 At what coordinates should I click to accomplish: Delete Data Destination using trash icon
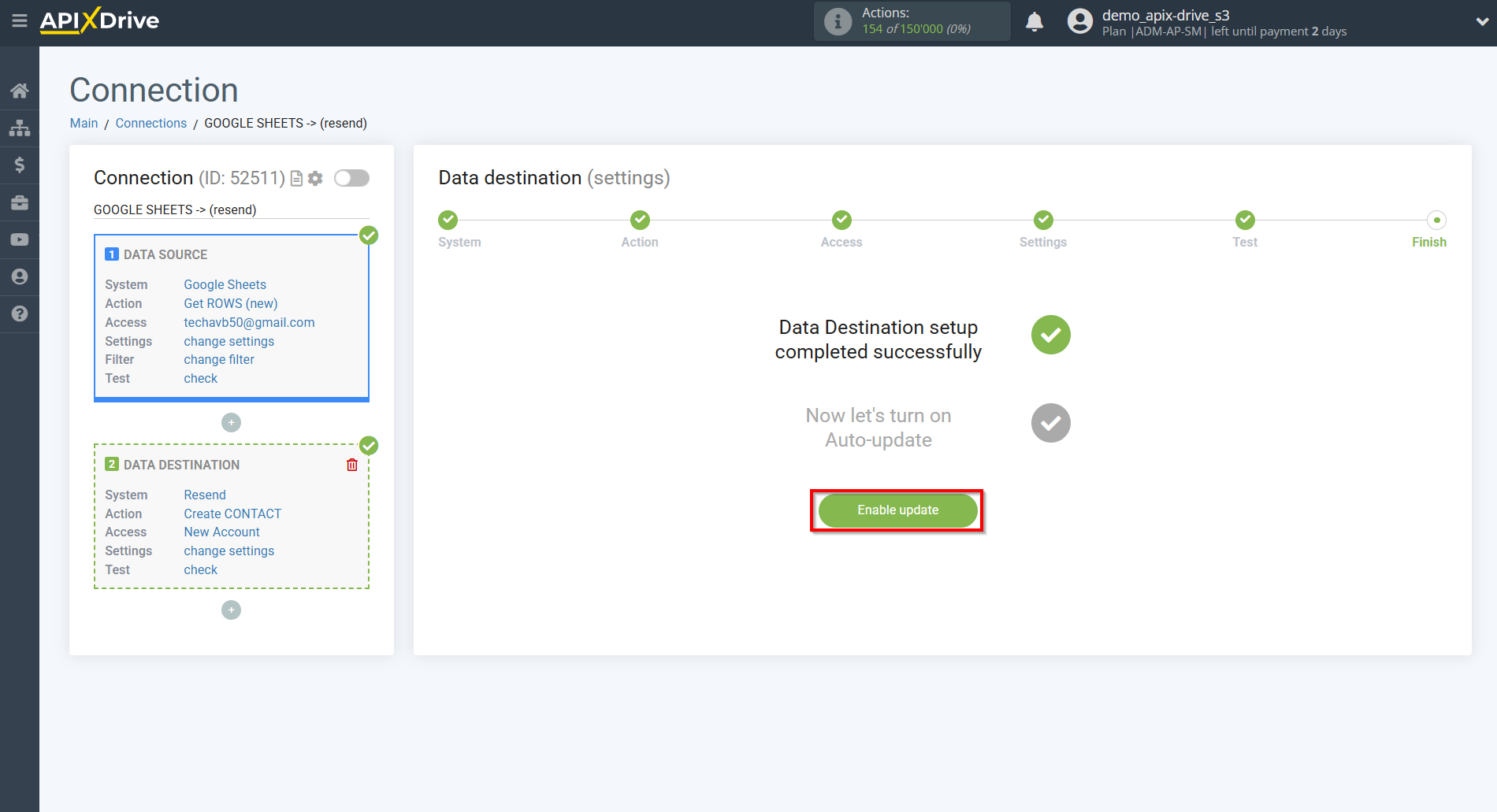(351, 464)
